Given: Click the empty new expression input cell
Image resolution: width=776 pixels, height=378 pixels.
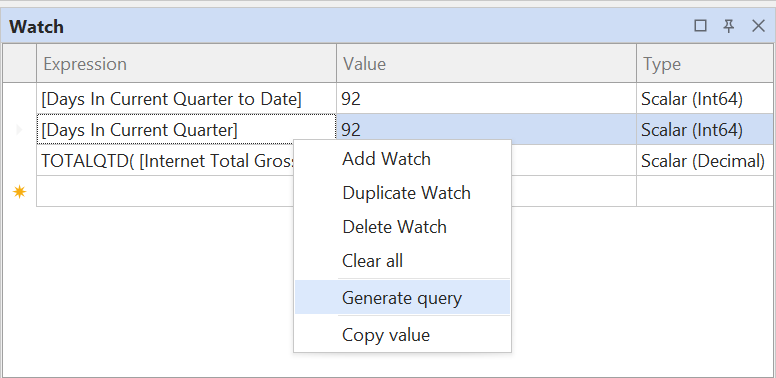Looking at the screenshot, I should tap(166, 191).
